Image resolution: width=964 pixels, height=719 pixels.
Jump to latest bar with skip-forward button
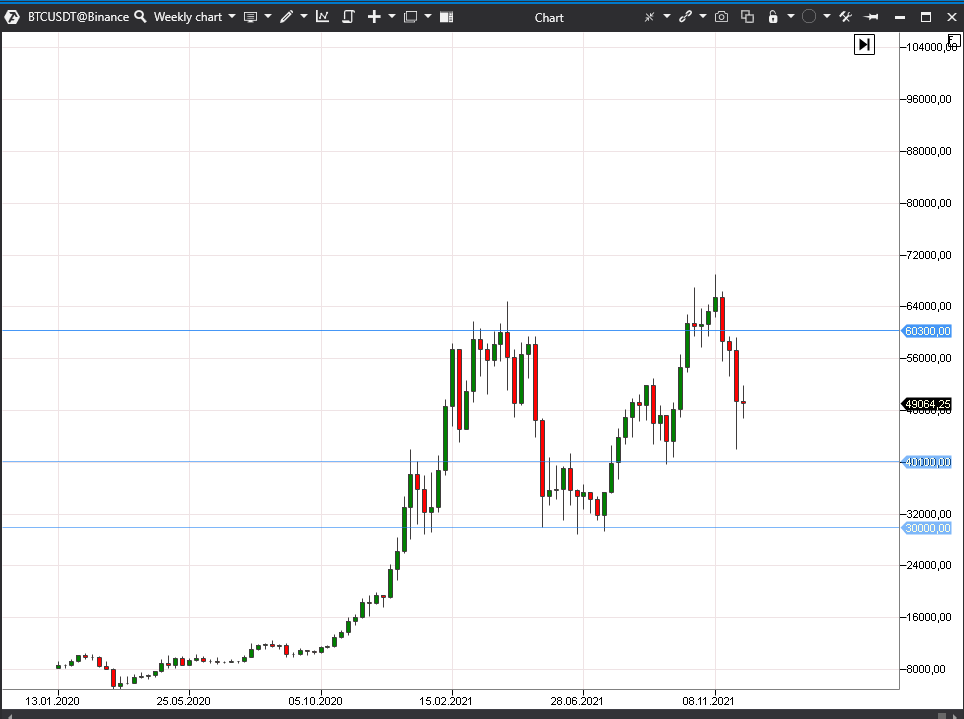click(x=864, y=44)
